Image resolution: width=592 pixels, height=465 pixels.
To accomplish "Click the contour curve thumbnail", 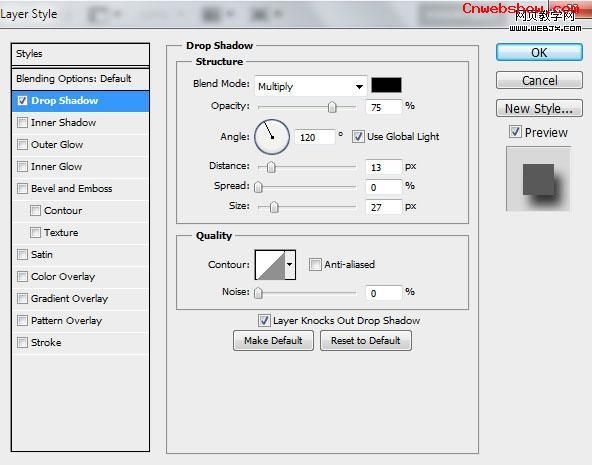I will (x=270, y=265).
